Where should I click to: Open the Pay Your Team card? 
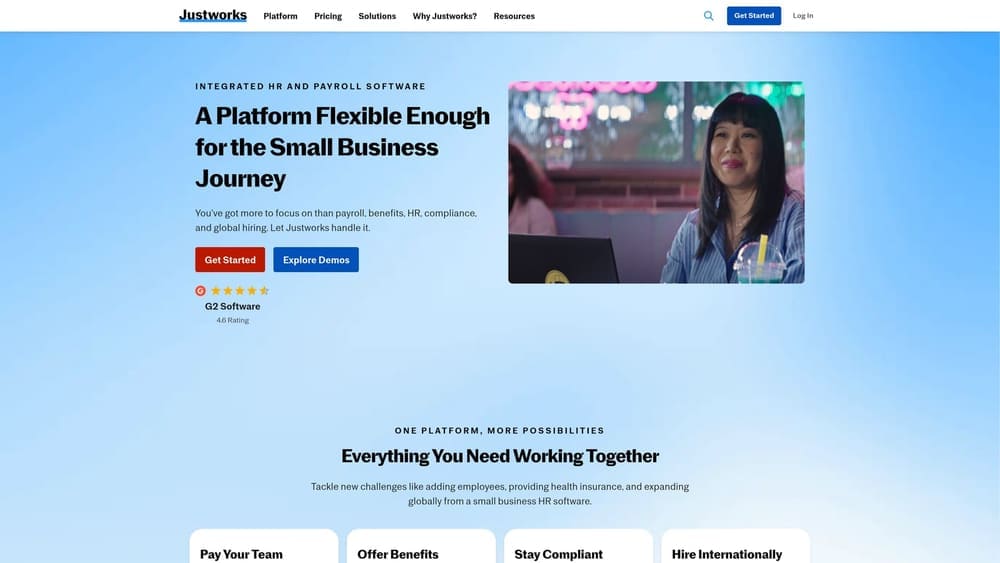tap(264, 546)
